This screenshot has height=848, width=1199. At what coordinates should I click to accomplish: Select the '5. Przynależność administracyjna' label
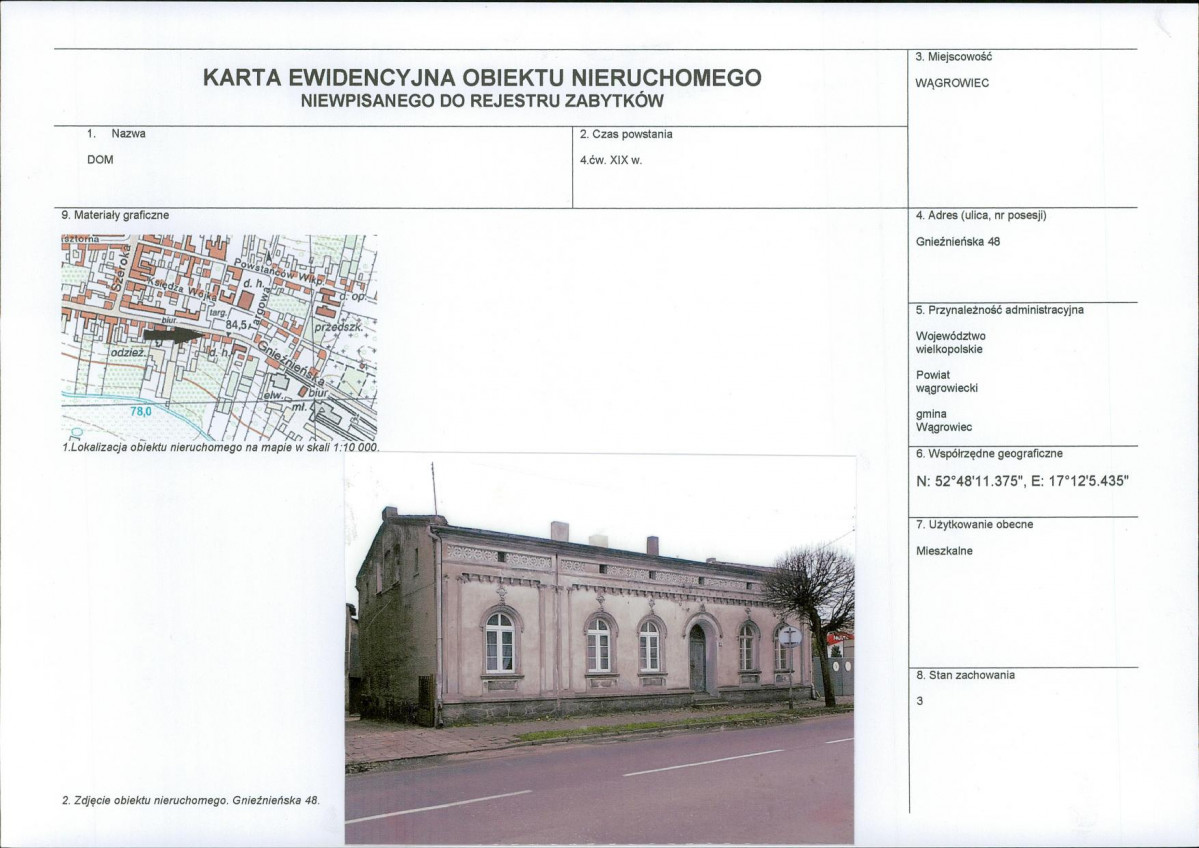click(999, 310)
